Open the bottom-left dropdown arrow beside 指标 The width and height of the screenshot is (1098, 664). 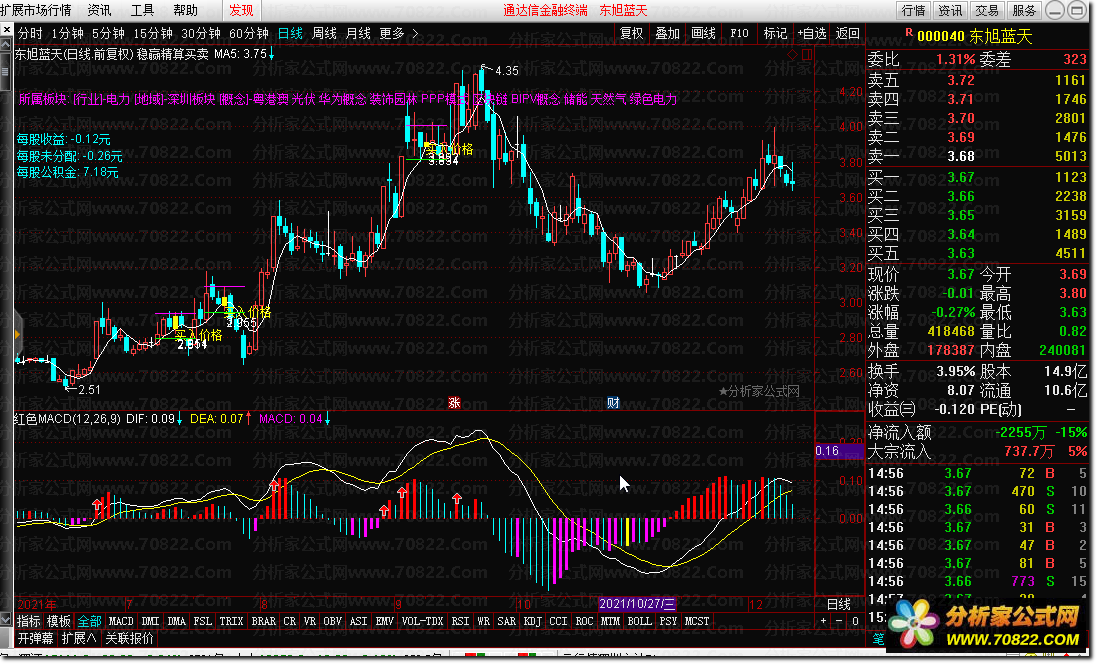click(x=6, y=621)
